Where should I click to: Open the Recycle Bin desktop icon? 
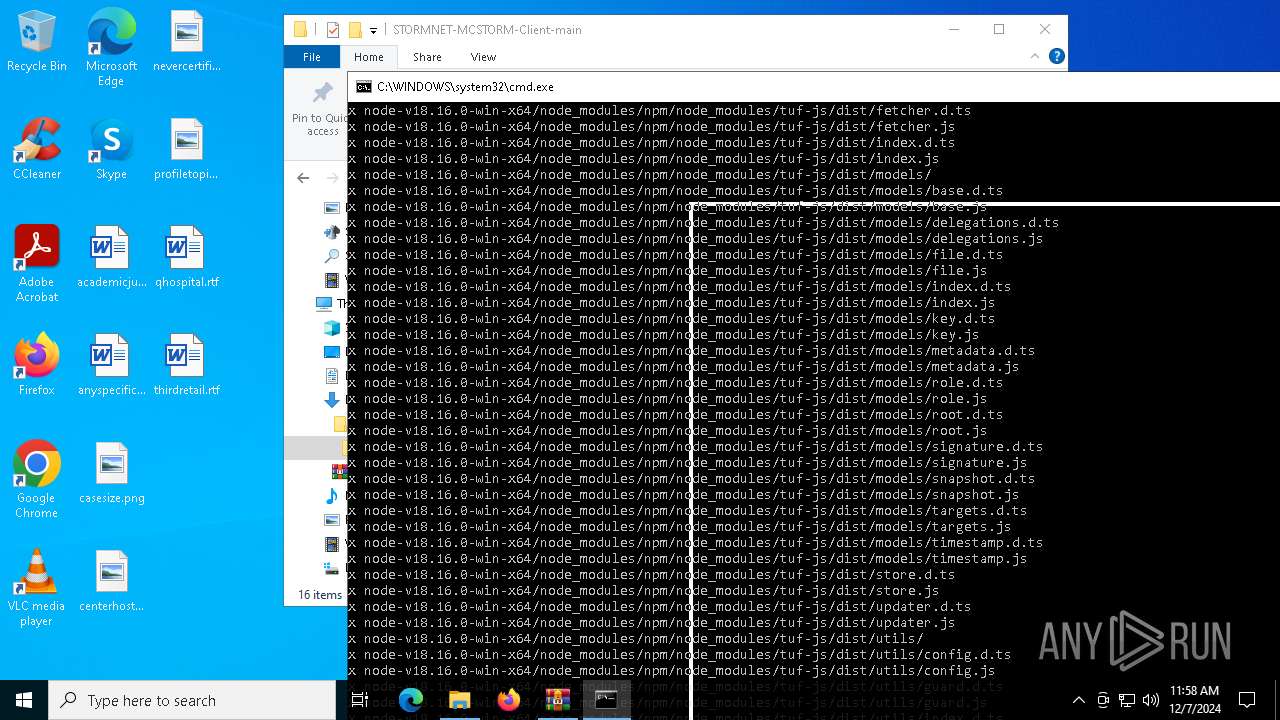[x=37, y=42]
